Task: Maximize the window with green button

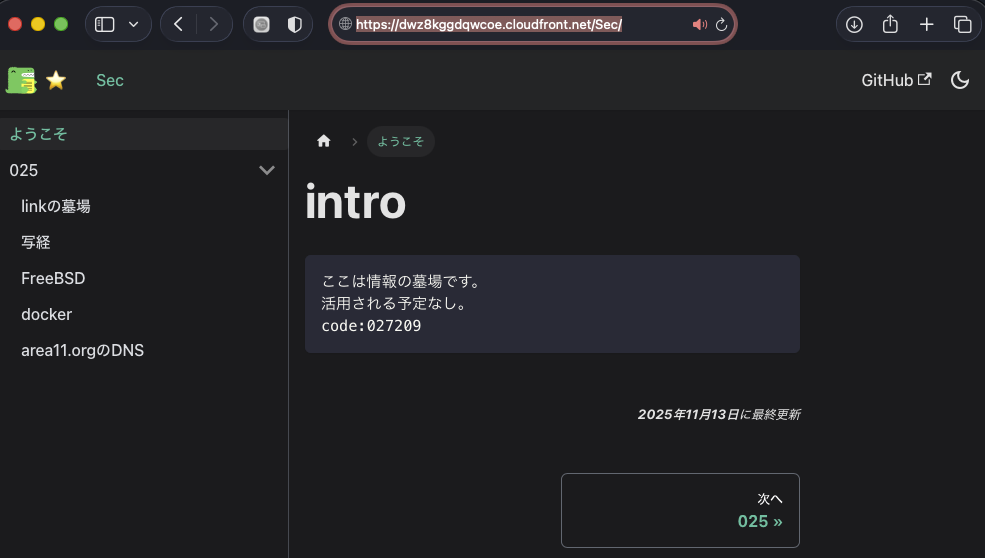Action: tap(61, 24)
